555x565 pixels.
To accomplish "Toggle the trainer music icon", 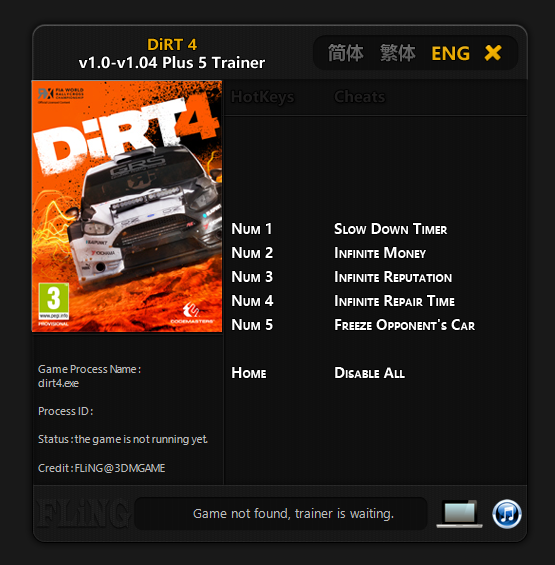I will point(507,513).
